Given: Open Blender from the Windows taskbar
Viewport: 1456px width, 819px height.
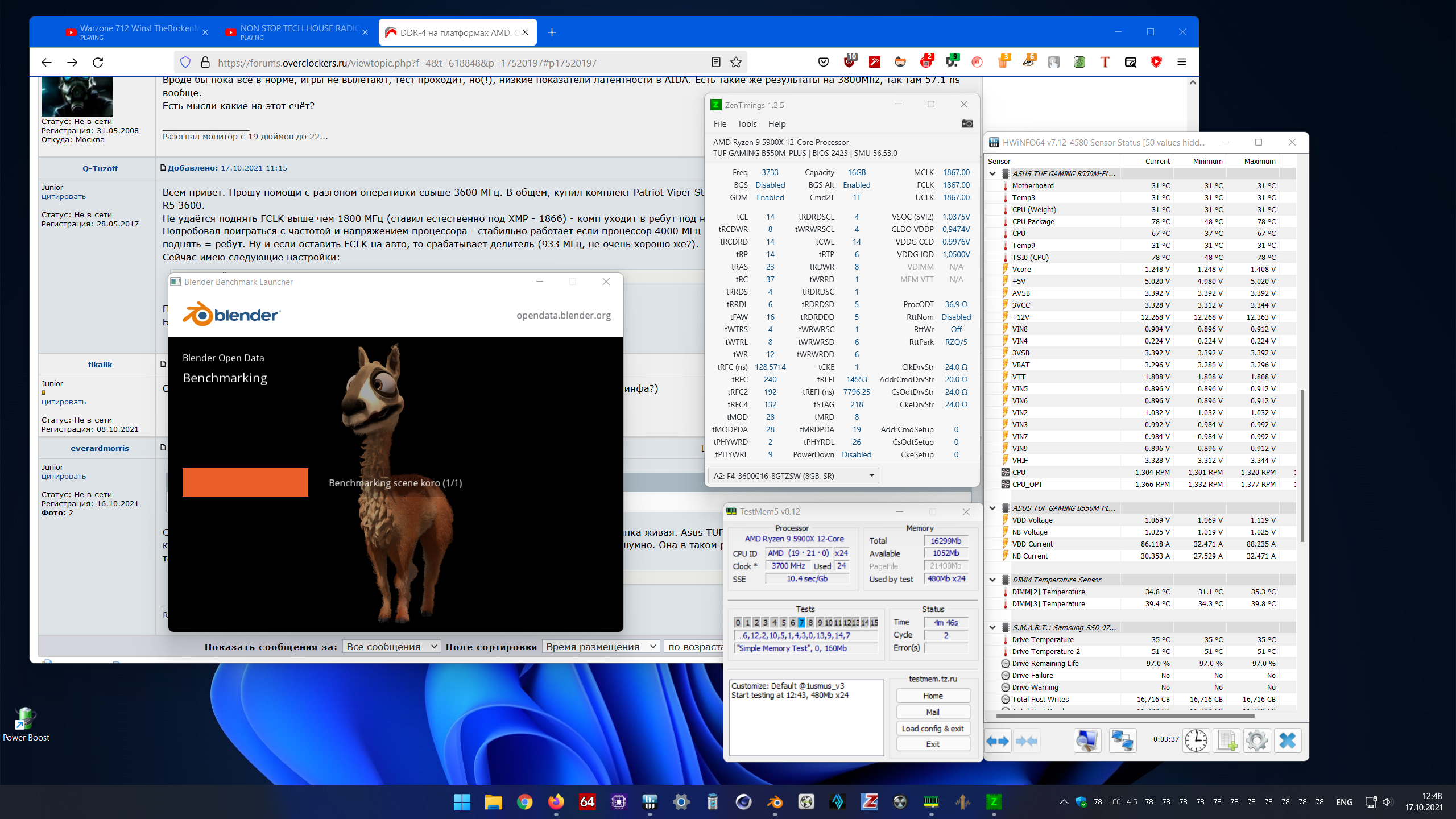Looking at the screenshot, I should [x=775, y=802].
